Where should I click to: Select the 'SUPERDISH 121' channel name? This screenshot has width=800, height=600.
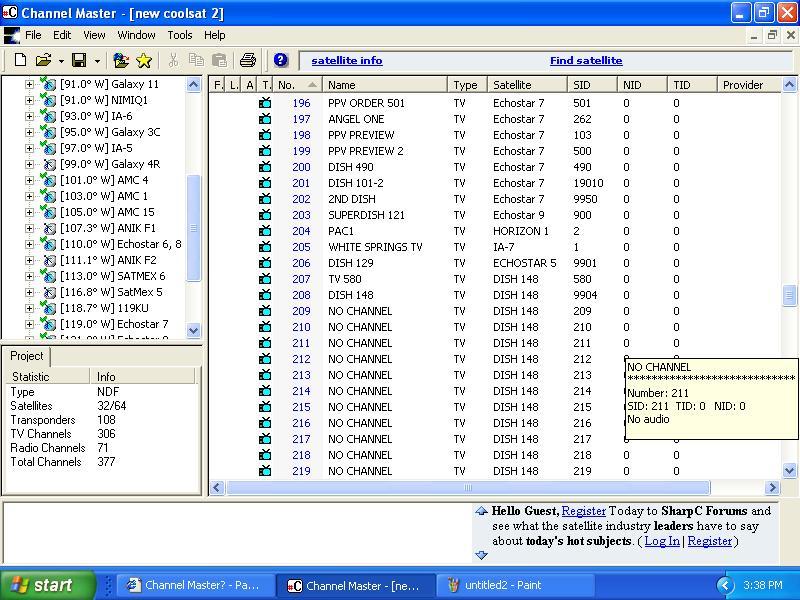(366, 215)
